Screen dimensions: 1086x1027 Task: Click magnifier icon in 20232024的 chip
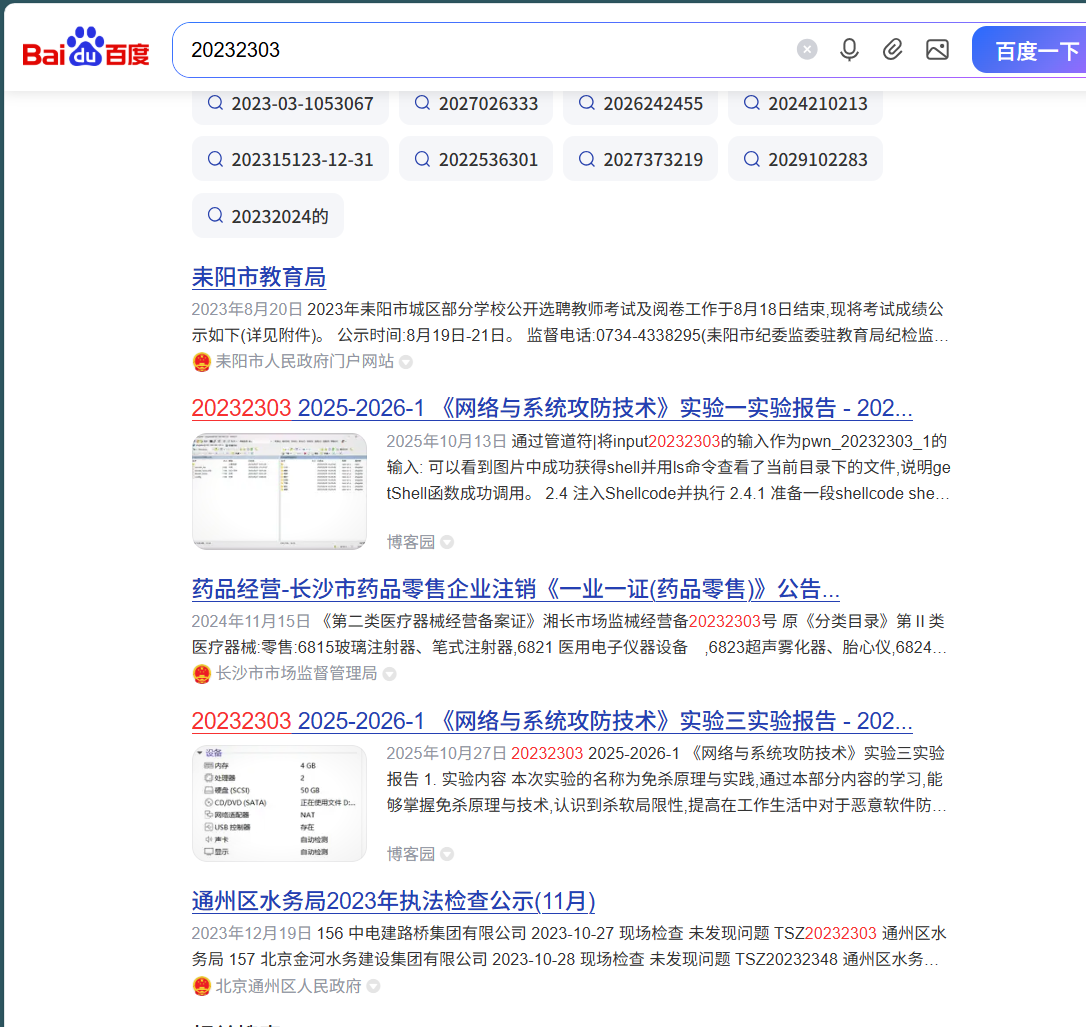[x=215, y=215]
